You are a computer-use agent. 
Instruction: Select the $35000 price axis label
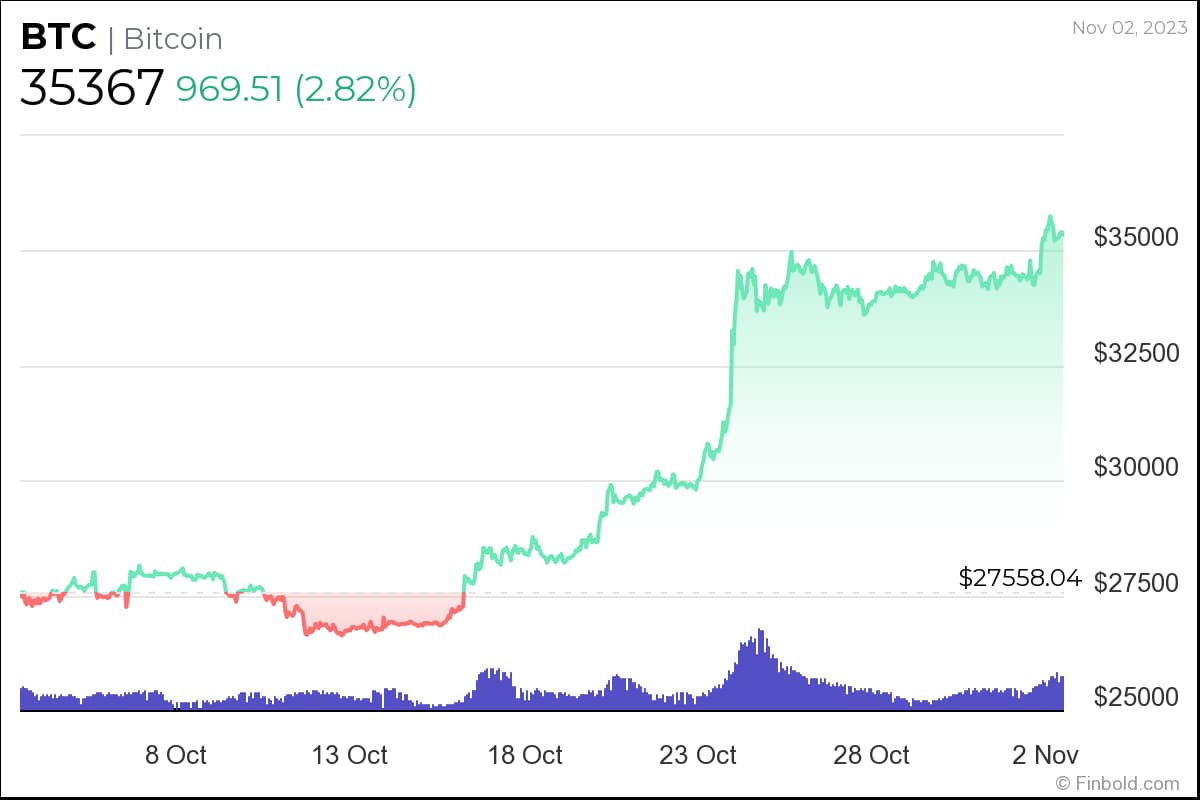coord(1135,237)
